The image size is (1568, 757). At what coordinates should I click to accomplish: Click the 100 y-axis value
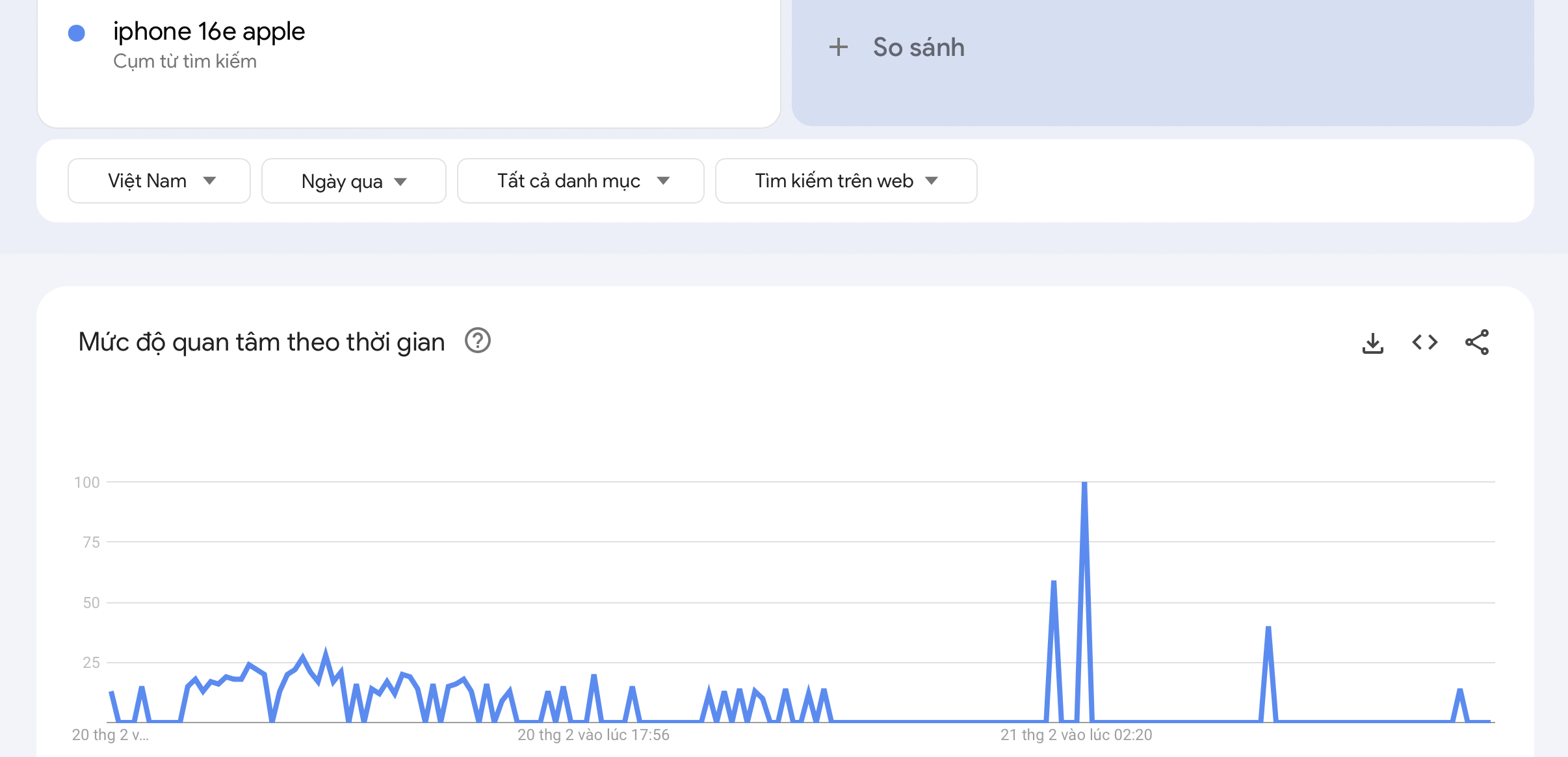(x=87, y=483)
